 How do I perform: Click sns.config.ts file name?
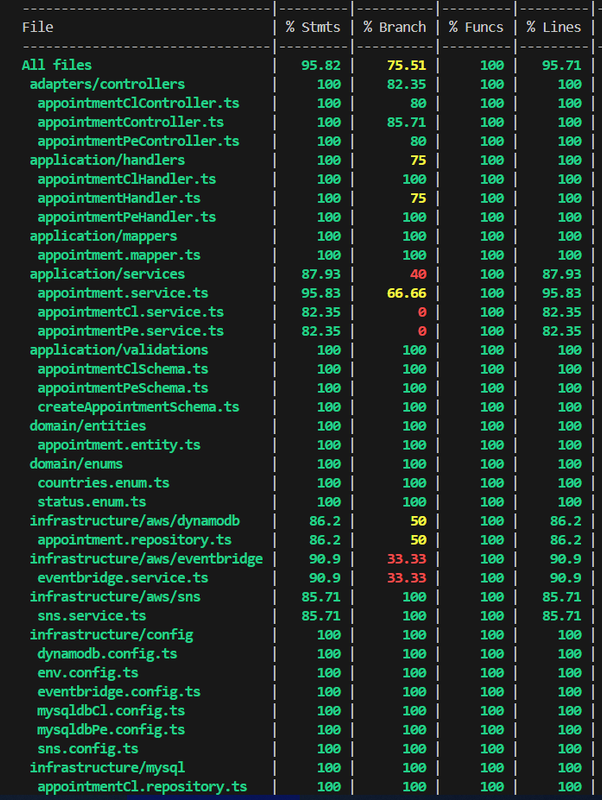point(88,749)
